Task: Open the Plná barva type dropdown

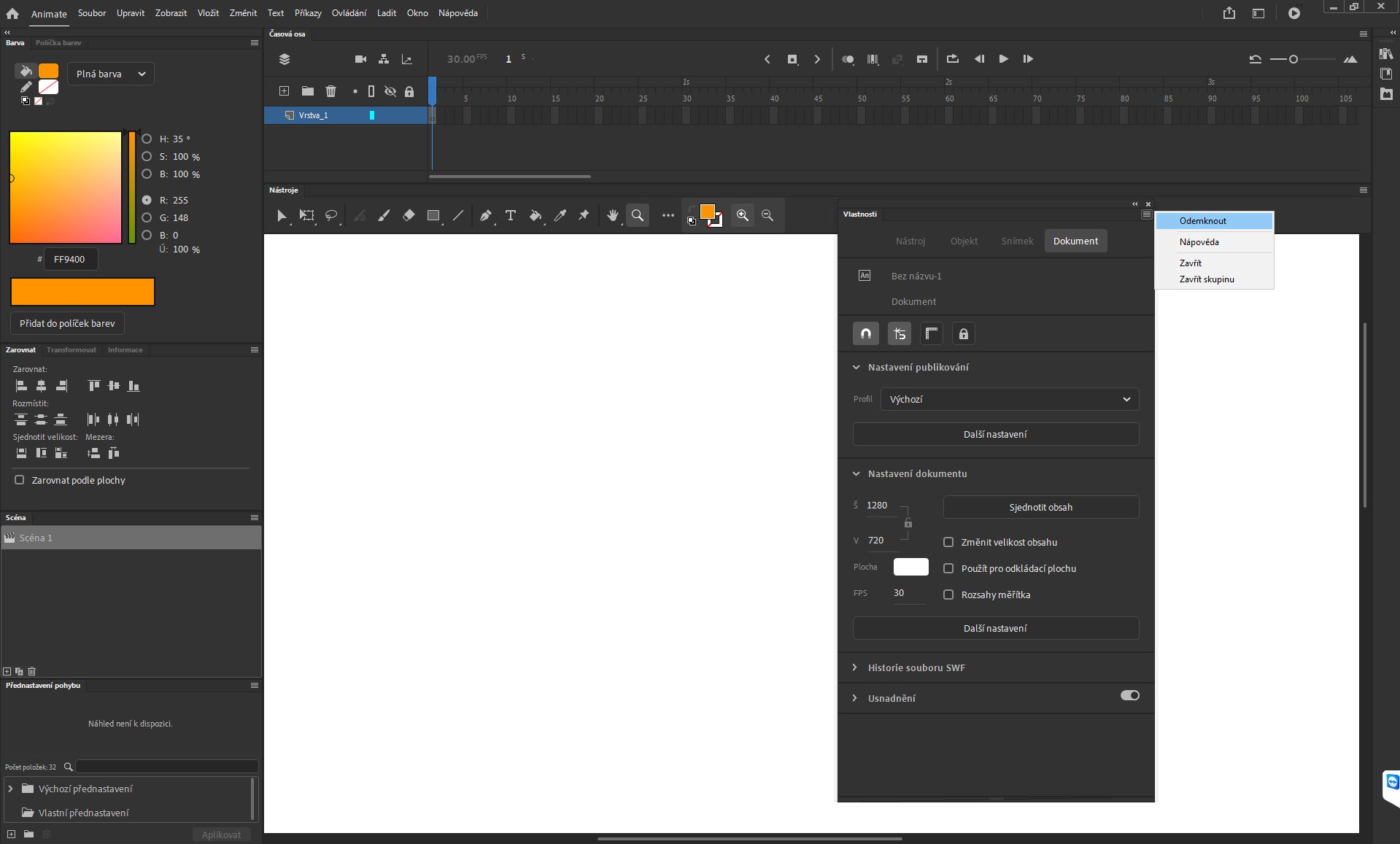Action: pyautogui.click(x=109, y=74)
